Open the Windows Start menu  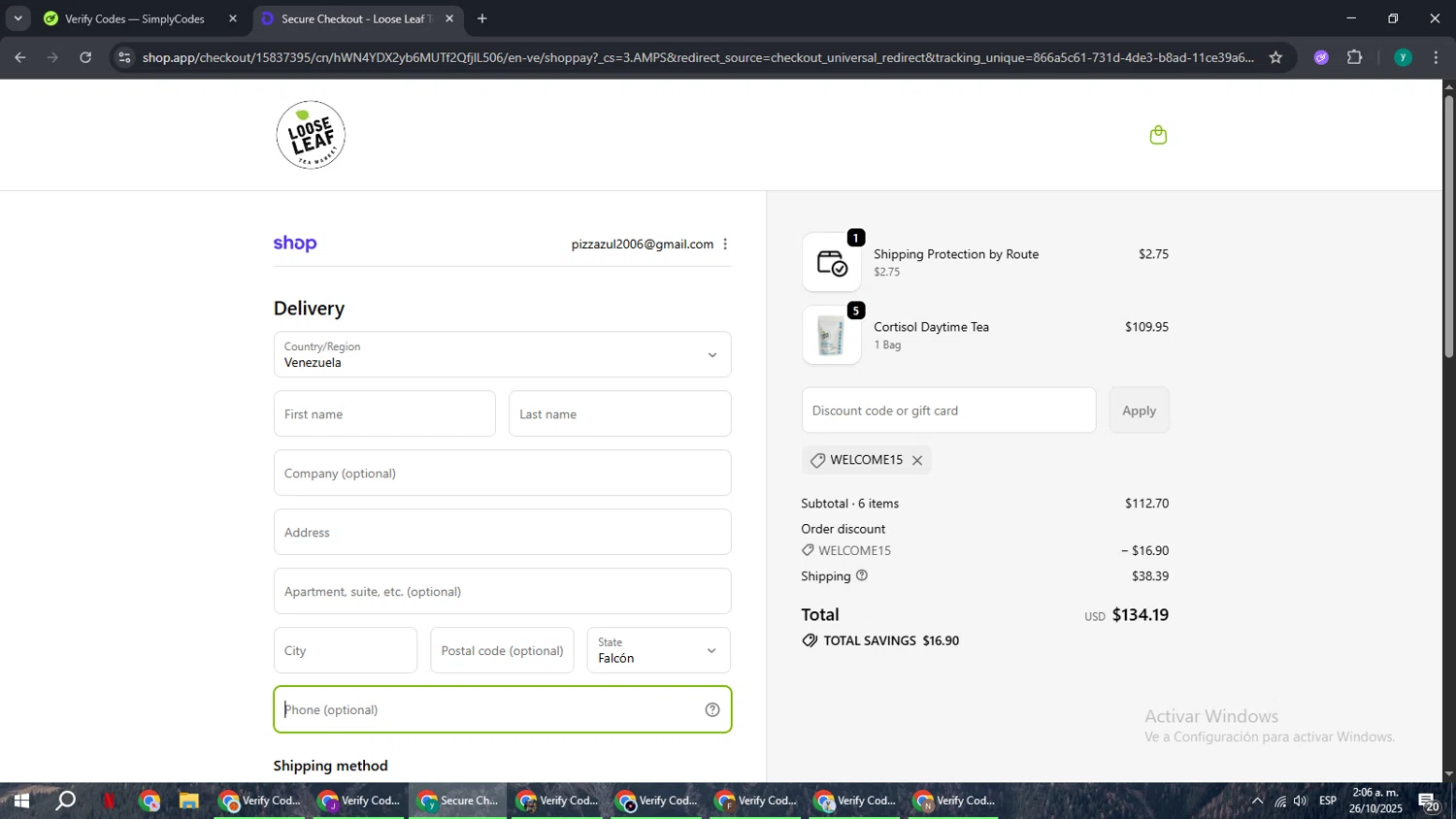[20, 801]
